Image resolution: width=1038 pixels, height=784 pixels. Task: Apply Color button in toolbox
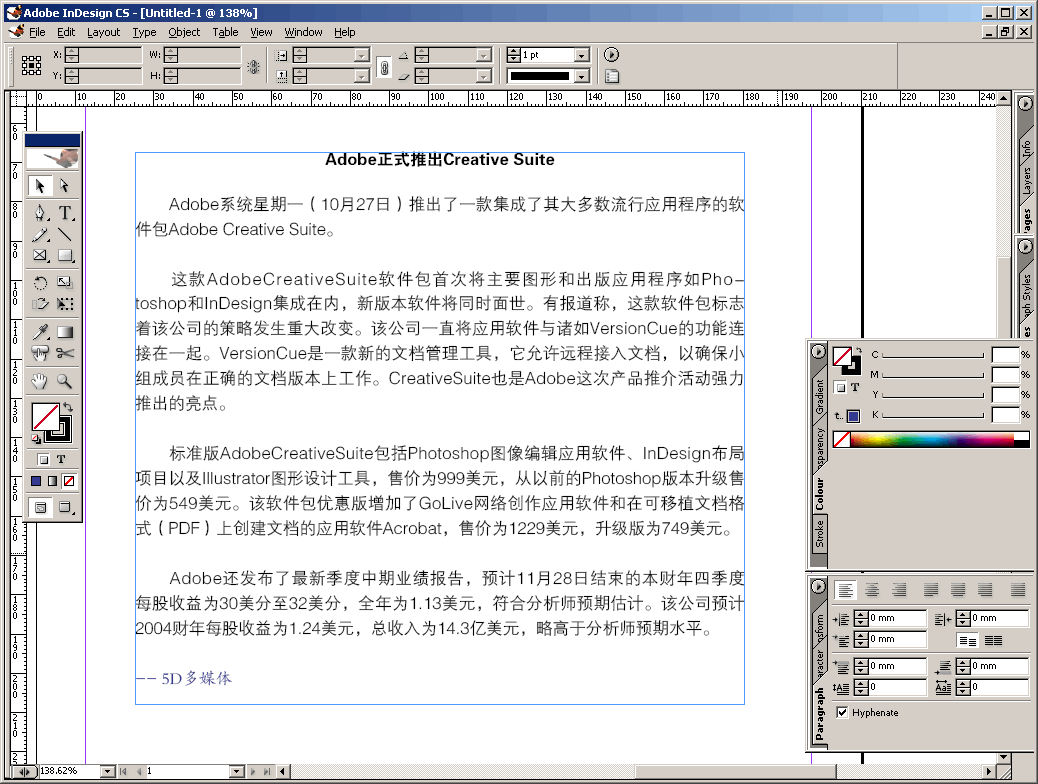tap(36, 481)
